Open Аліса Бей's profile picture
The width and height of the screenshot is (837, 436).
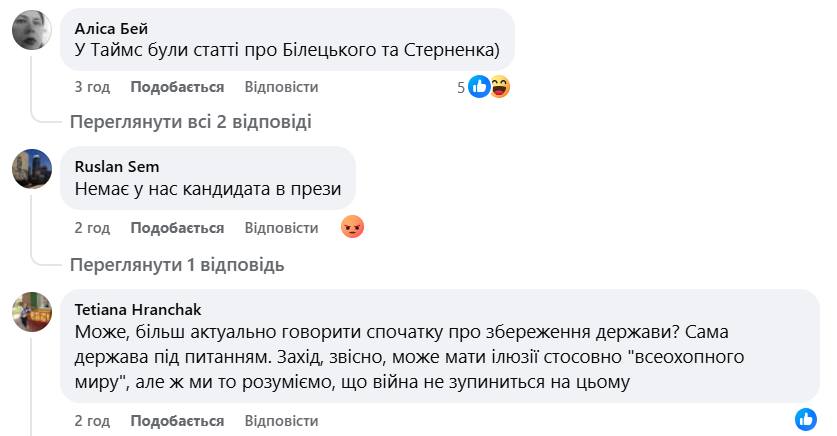pyautogui.click(x=32, y=29)
